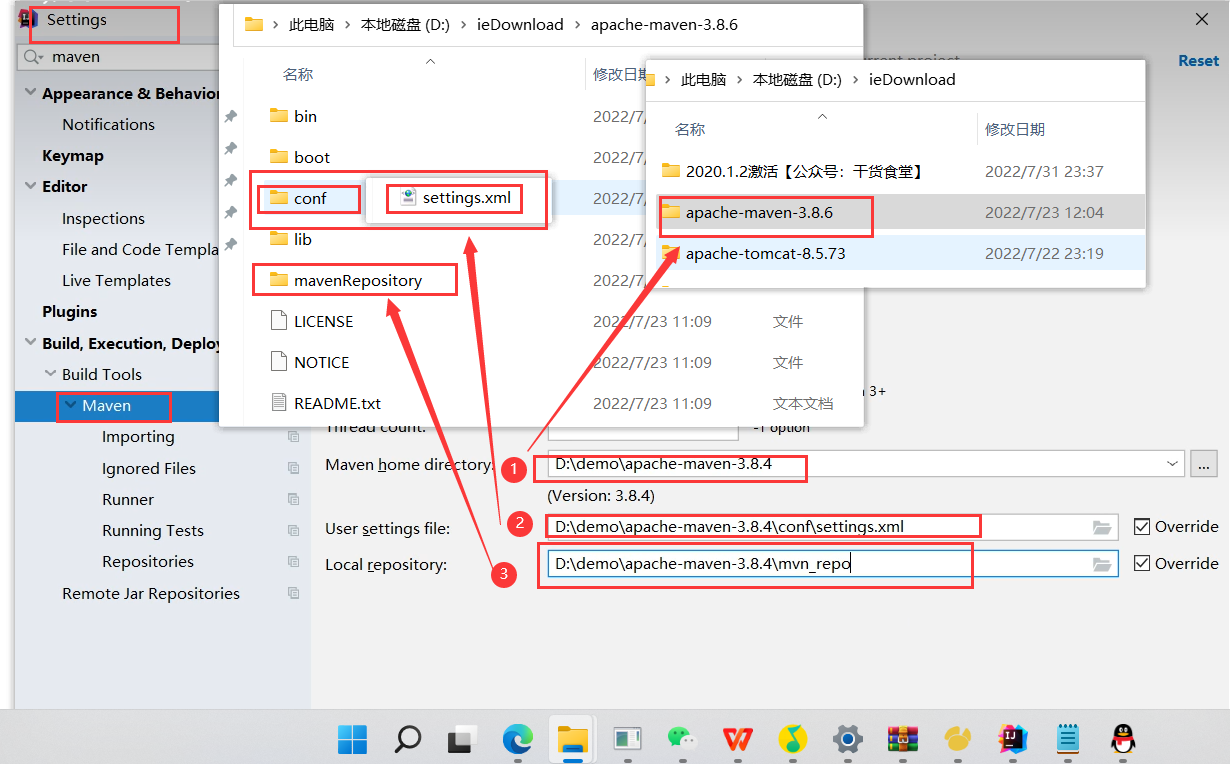Click the settings.xml file icon
Image resolution: width=1230 pixels, height=764 pixels.
[x=408, y=197]
